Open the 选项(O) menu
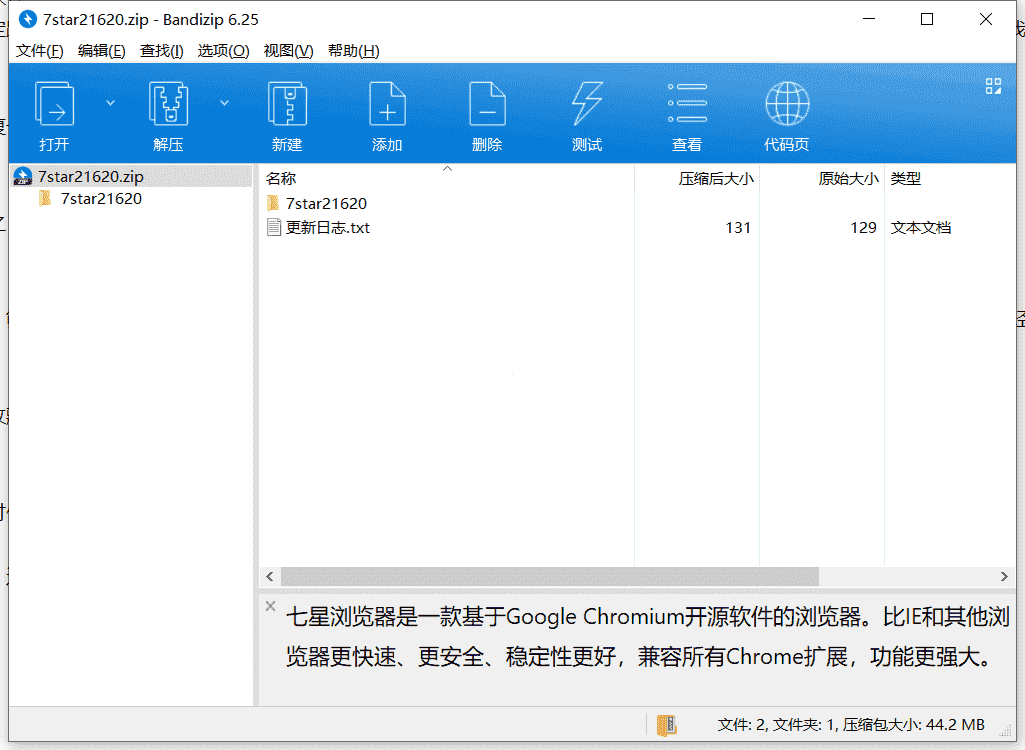 coord(224,51)
